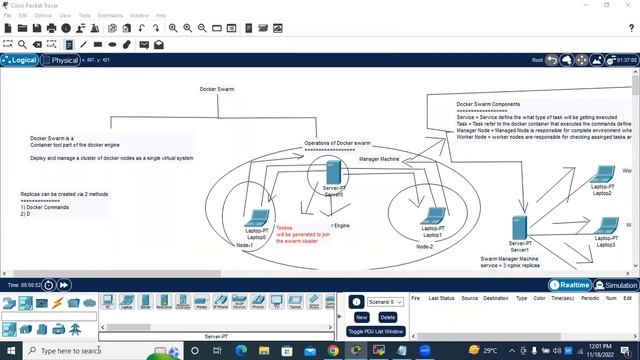Pick the PC device from palette

108,302
